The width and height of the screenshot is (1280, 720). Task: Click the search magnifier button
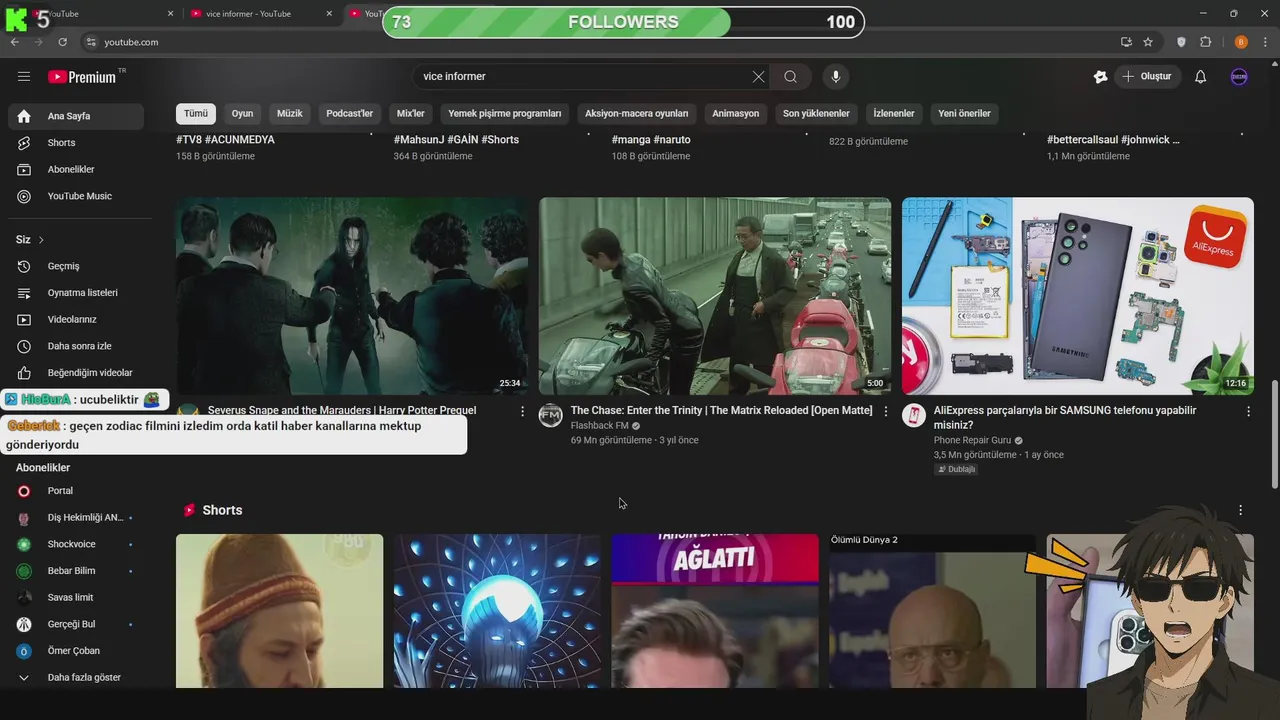(790, 77)
